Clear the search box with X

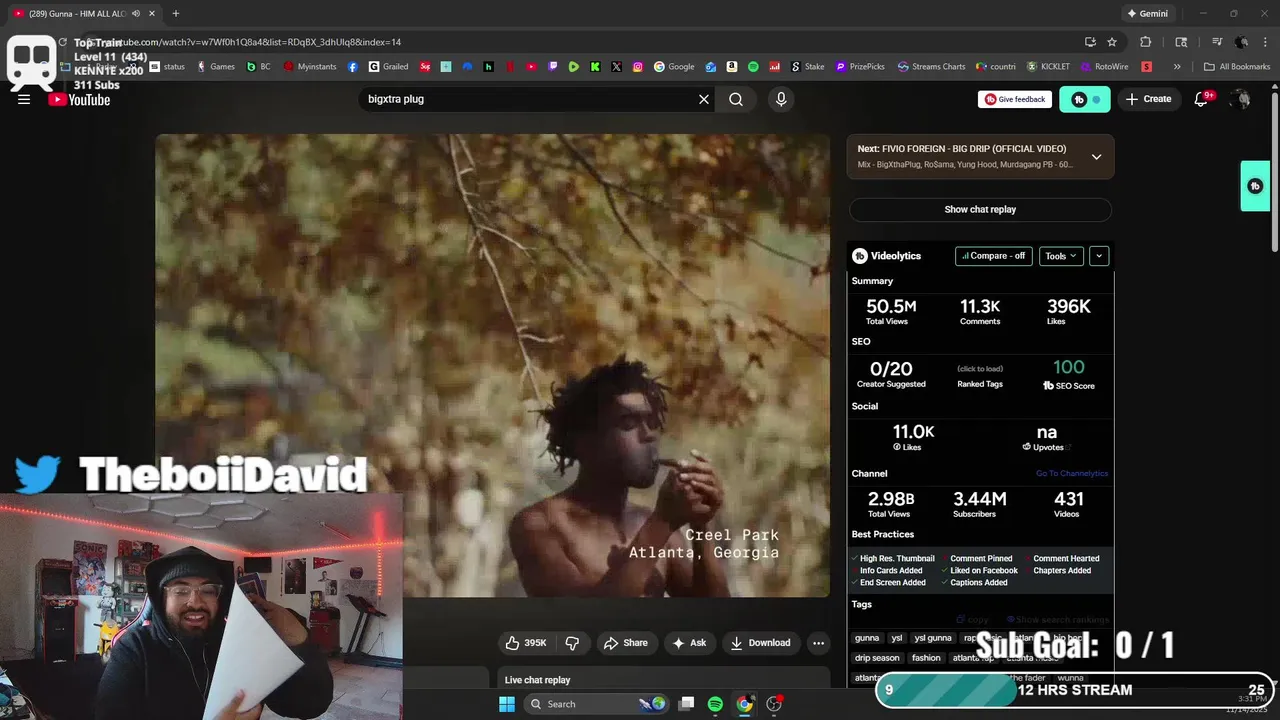click(704, 99)
